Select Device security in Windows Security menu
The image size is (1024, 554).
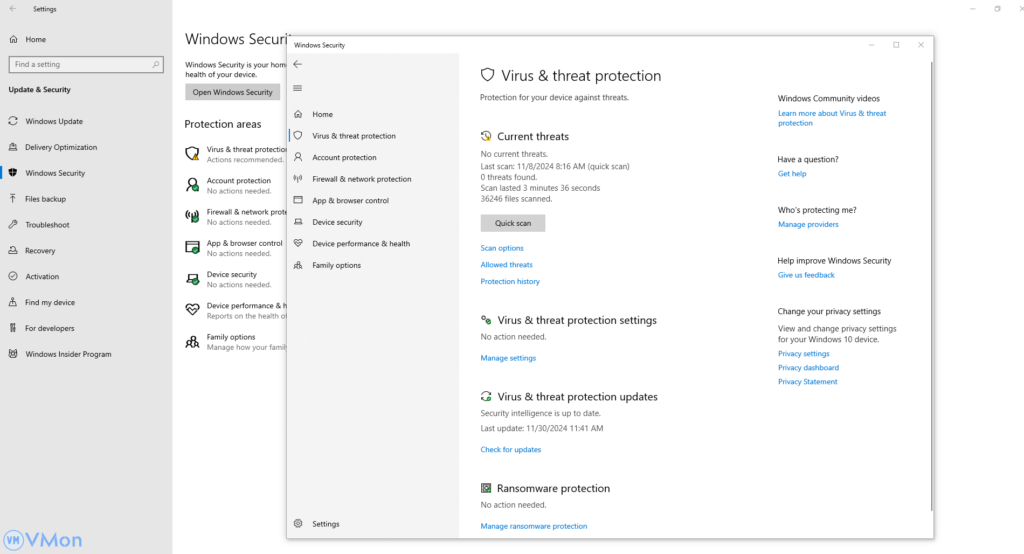point(337,222)
